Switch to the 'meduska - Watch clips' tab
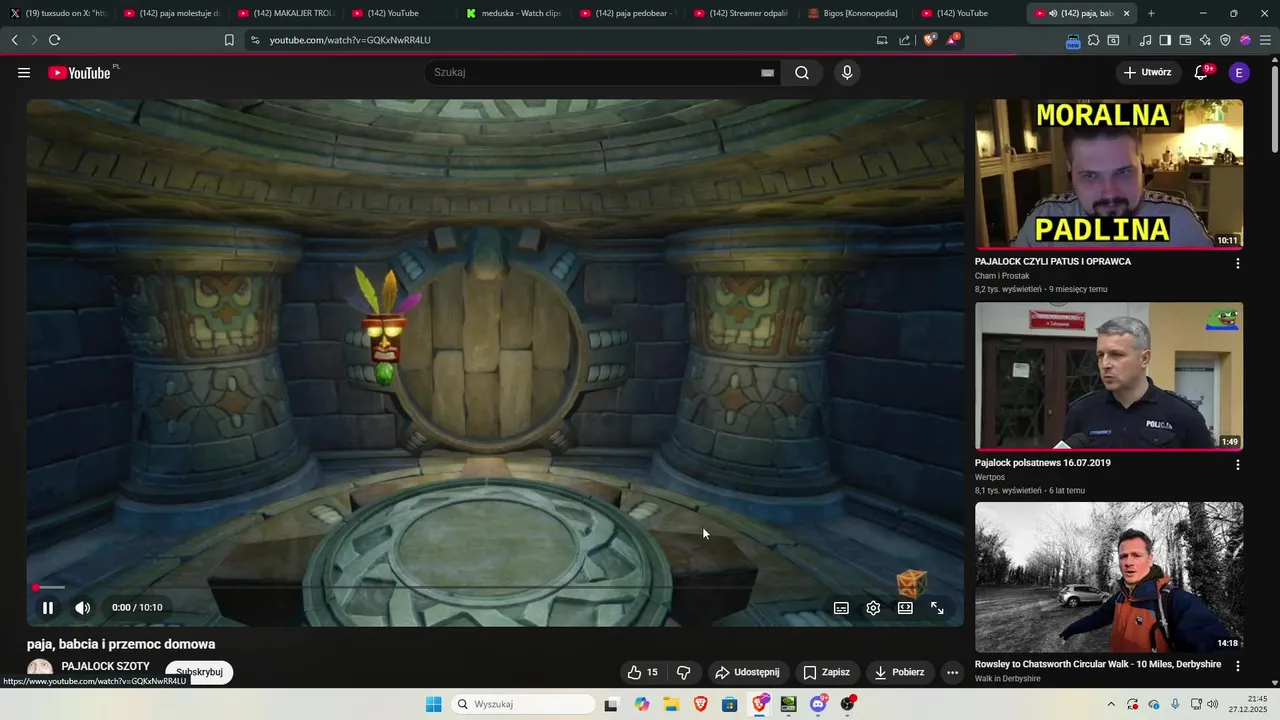Screen dimensions: 1280x720 click(x=513, y=13)
